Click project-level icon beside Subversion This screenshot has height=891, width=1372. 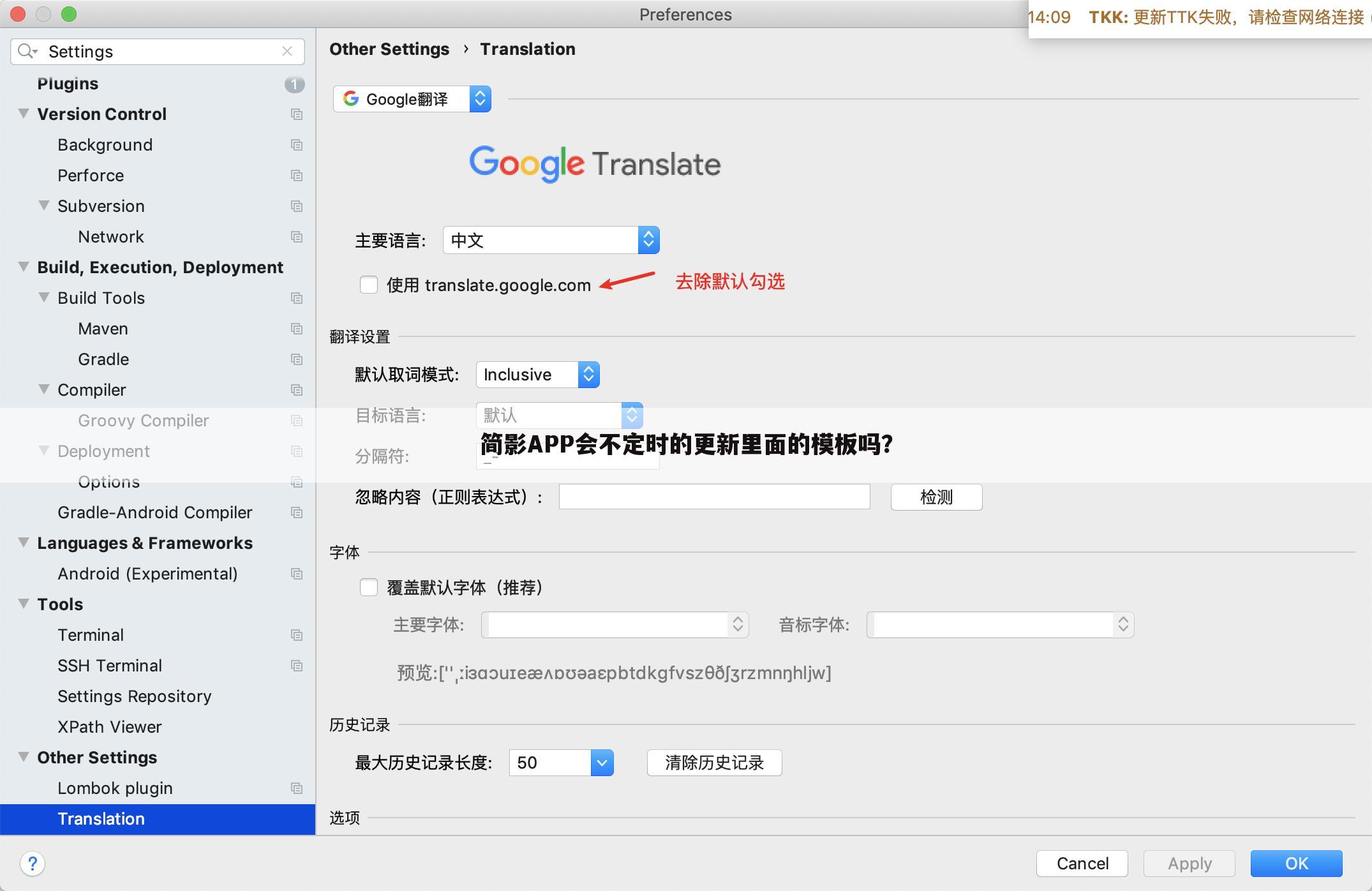(297, 206)
